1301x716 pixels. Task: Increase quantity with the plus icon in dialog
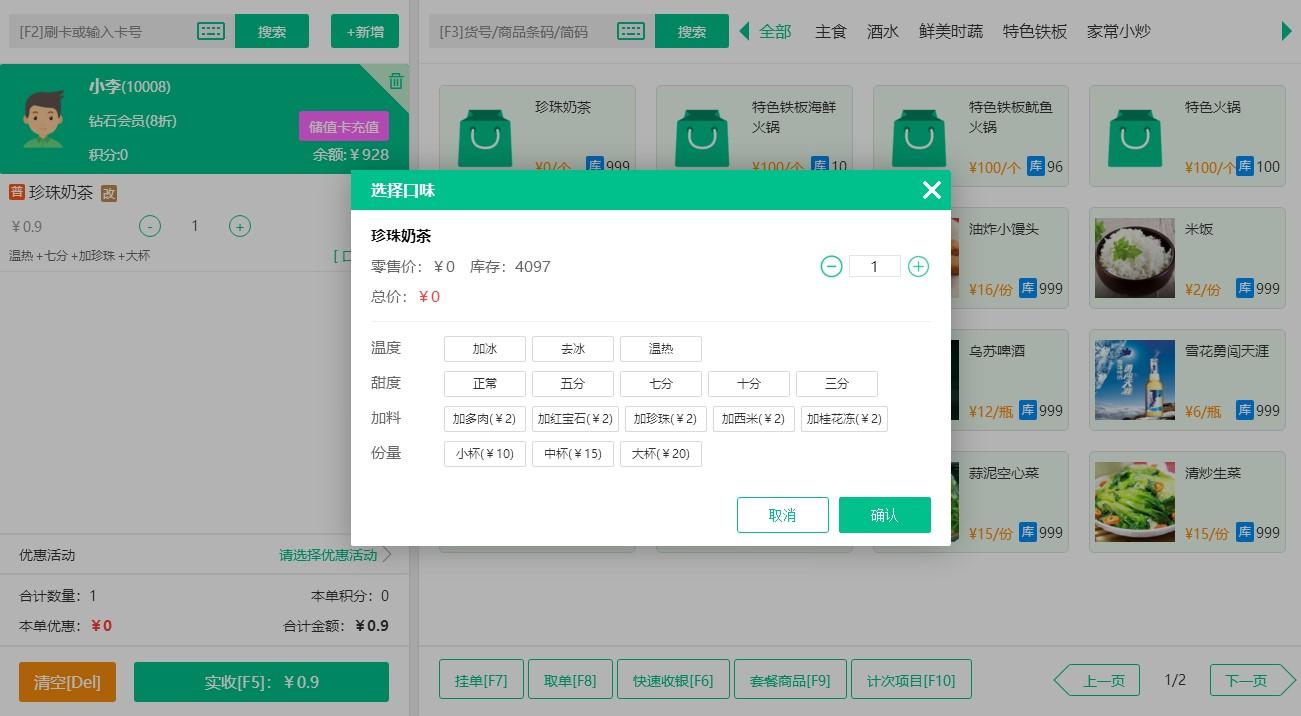[x=918, y=266]
